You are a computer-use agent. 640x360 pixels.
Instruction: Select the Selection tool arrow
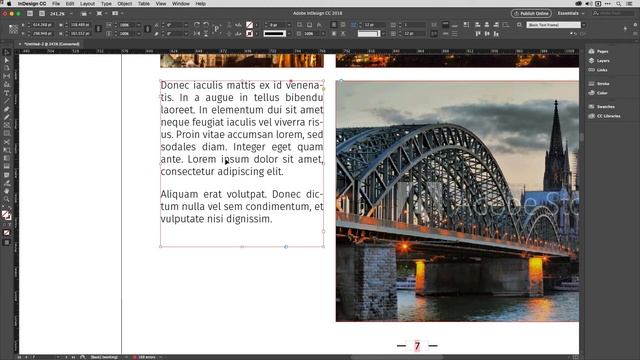pyautogui.click(x=7, y=52)
